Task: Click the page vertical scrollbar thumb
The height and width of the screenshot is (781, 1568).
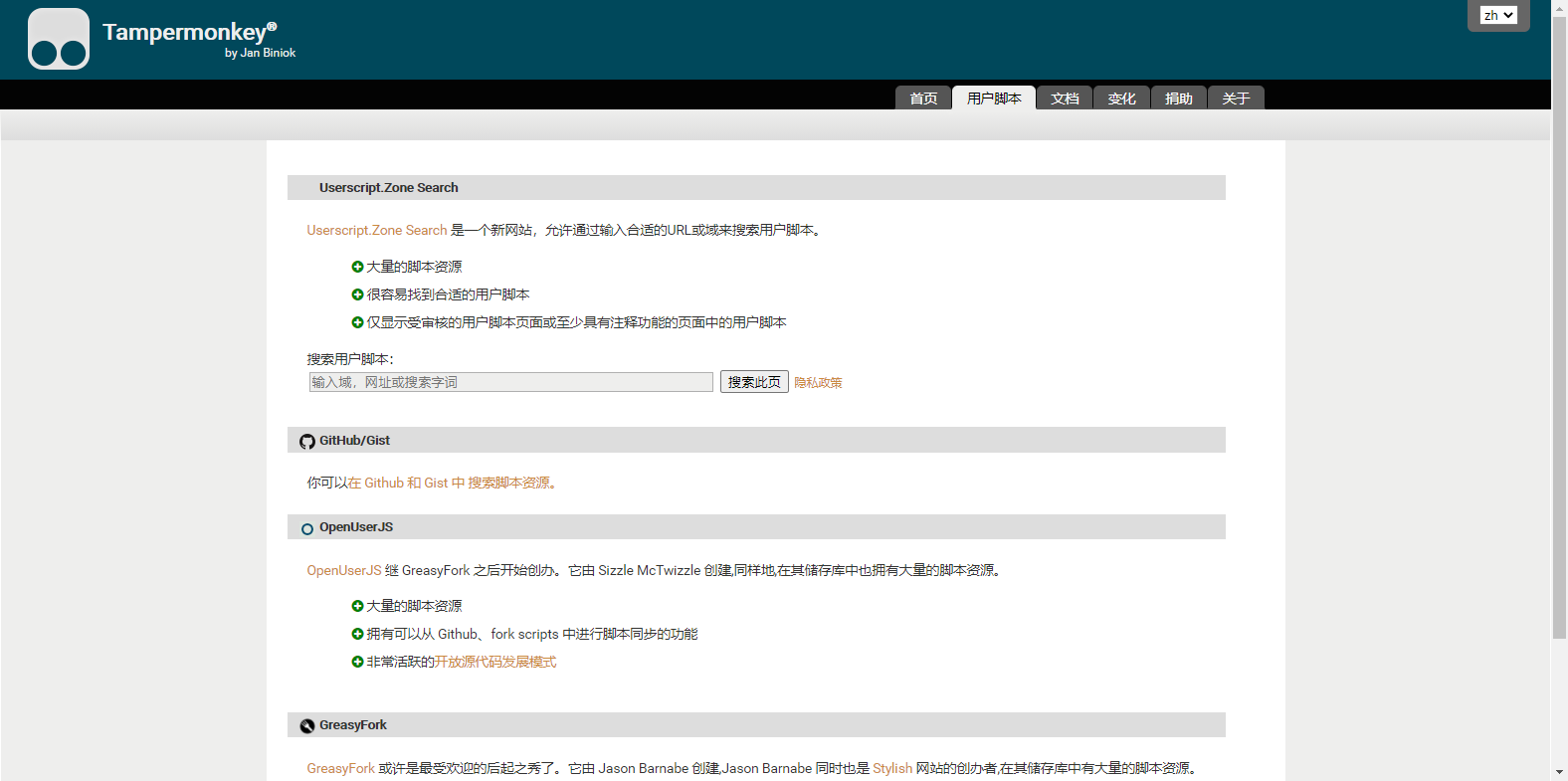Action: click(1559, 327)
